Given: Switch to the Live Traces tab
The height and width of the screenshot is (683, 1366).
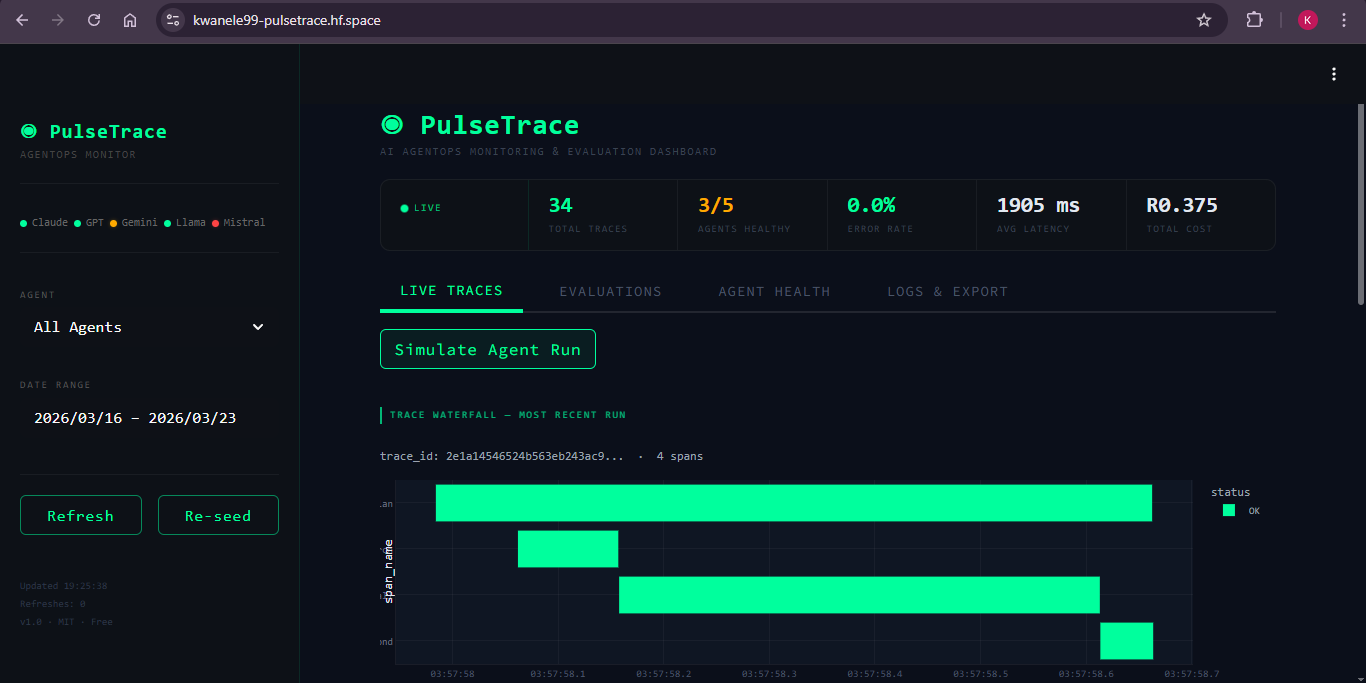Looking at the screenshot, I should (451, 291).
